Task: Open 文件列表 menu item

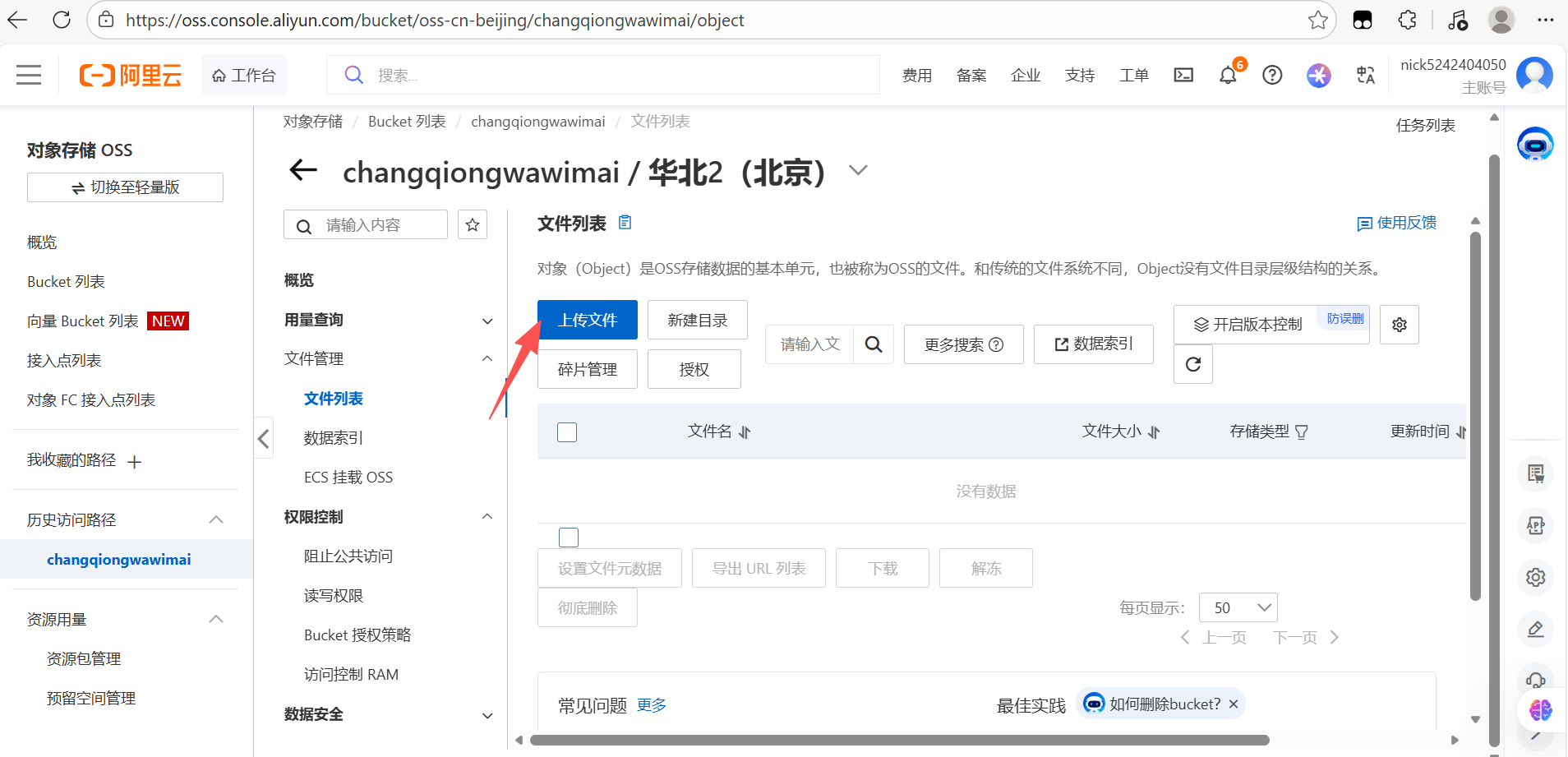Action: (334, 399)
